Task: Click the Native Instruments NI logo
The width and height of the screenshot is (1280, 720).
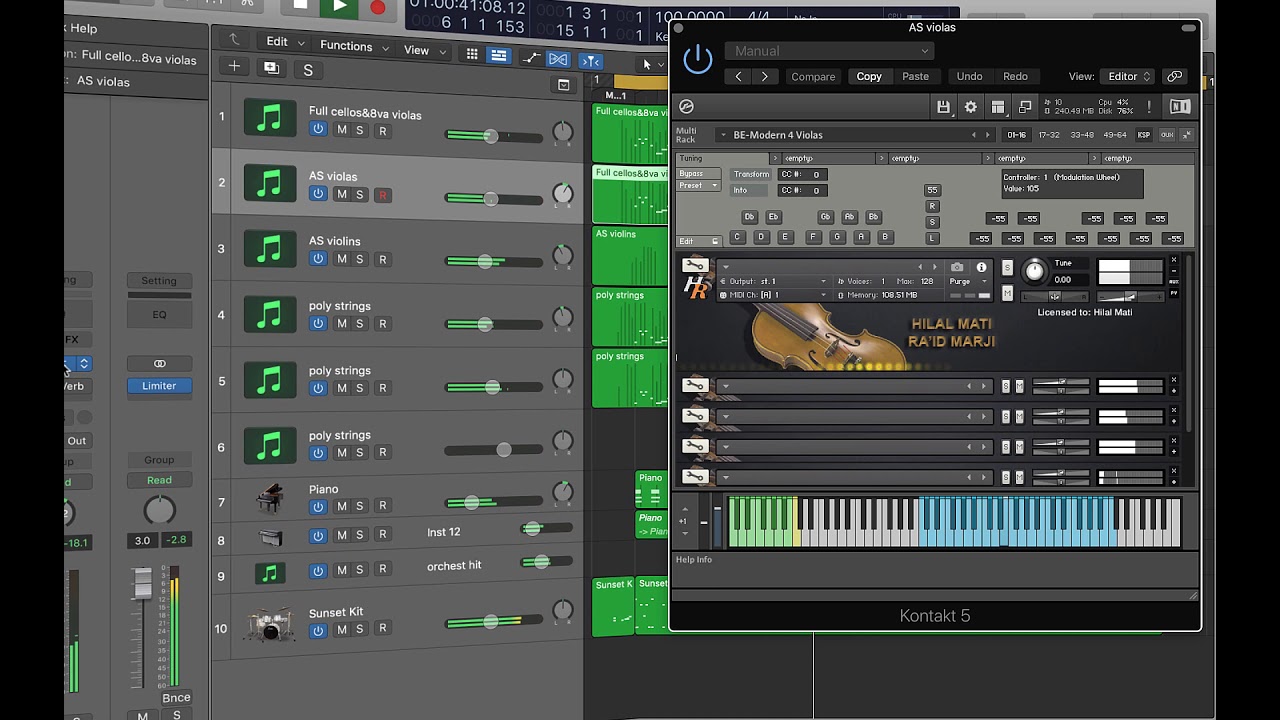Action: [1180, 107]
